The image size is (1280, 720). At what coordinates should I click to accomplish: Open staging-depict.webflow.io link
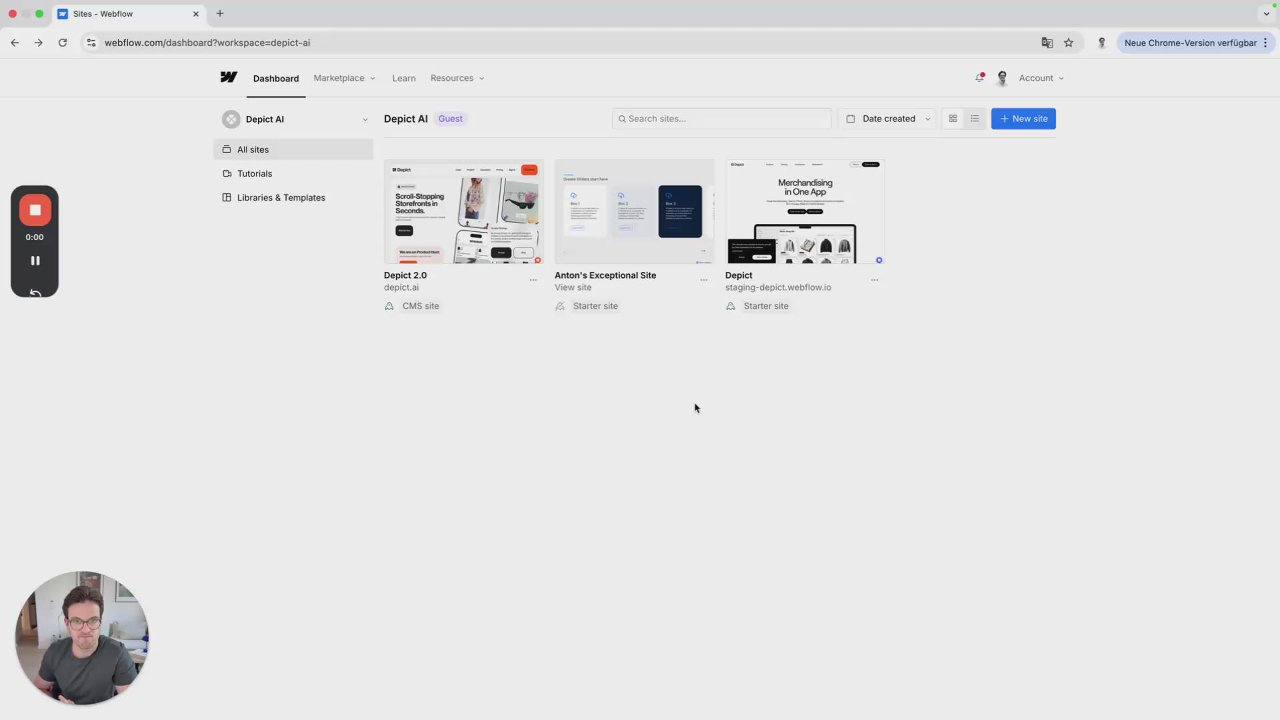778,287
